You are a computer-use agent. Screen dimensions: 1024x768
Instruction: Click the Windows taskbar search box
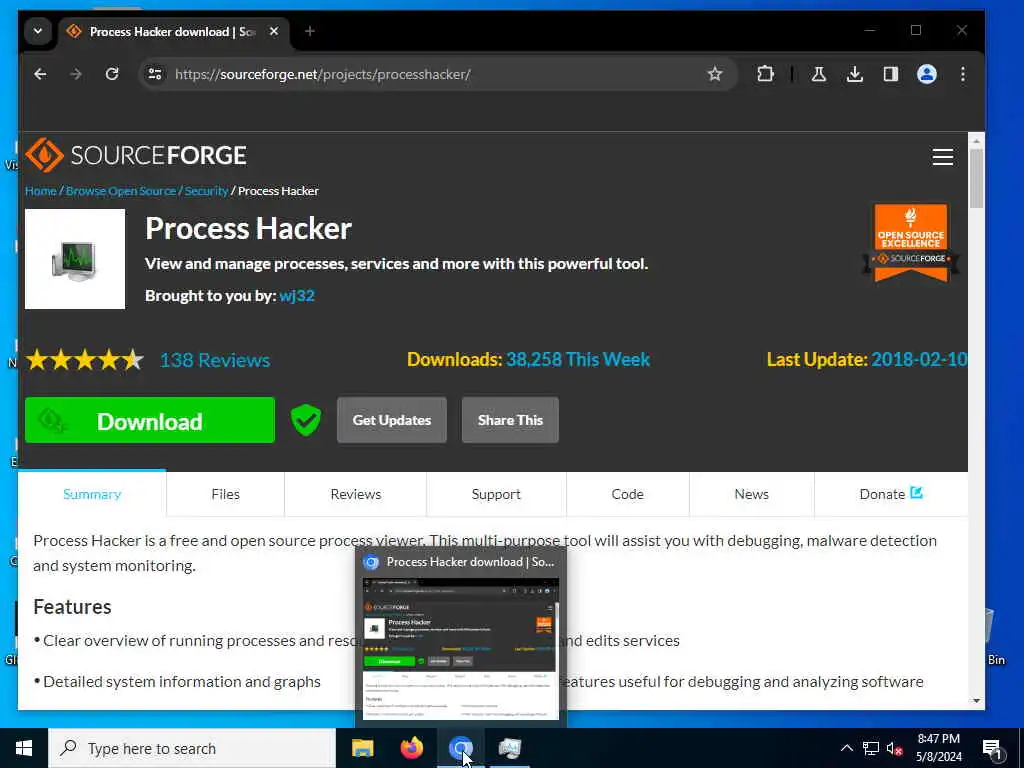click(192, 748)
